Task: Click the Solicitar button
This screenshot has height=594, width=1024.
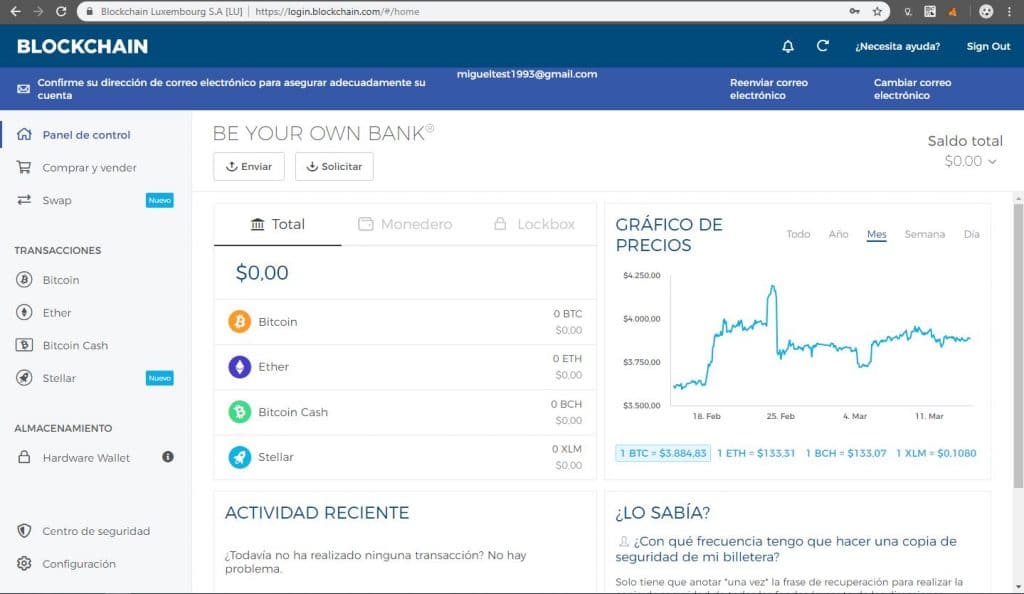Action: [x=334, y=166]
